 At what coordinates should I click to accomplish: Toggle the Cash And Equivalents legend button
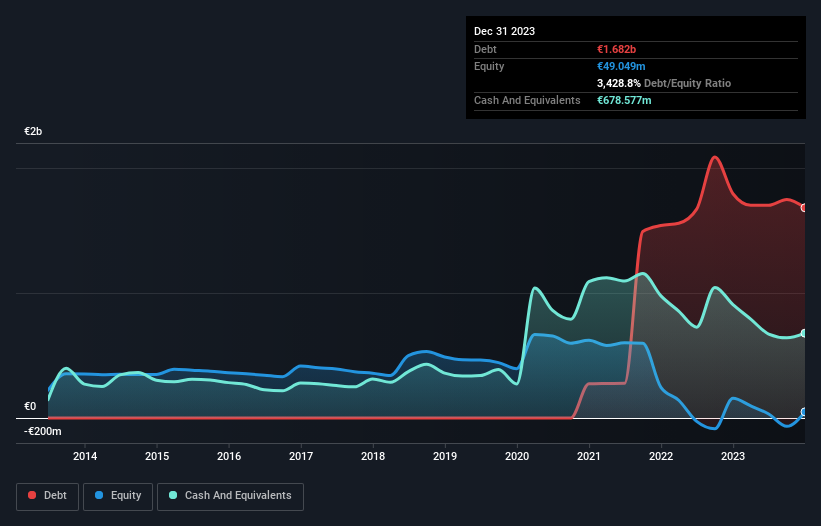pos(230,496)
